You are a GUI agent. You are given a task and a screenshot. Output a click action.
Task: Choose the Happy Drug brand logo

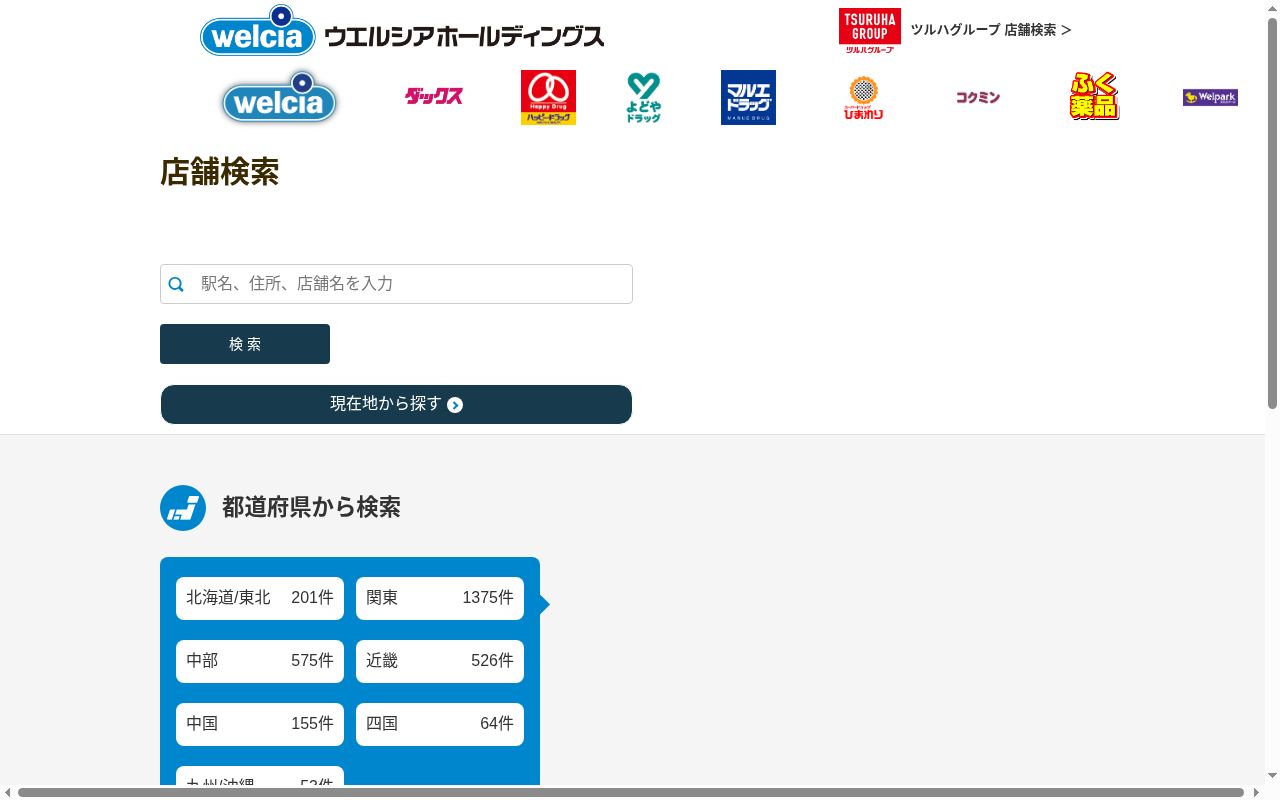tap(548, 97)
